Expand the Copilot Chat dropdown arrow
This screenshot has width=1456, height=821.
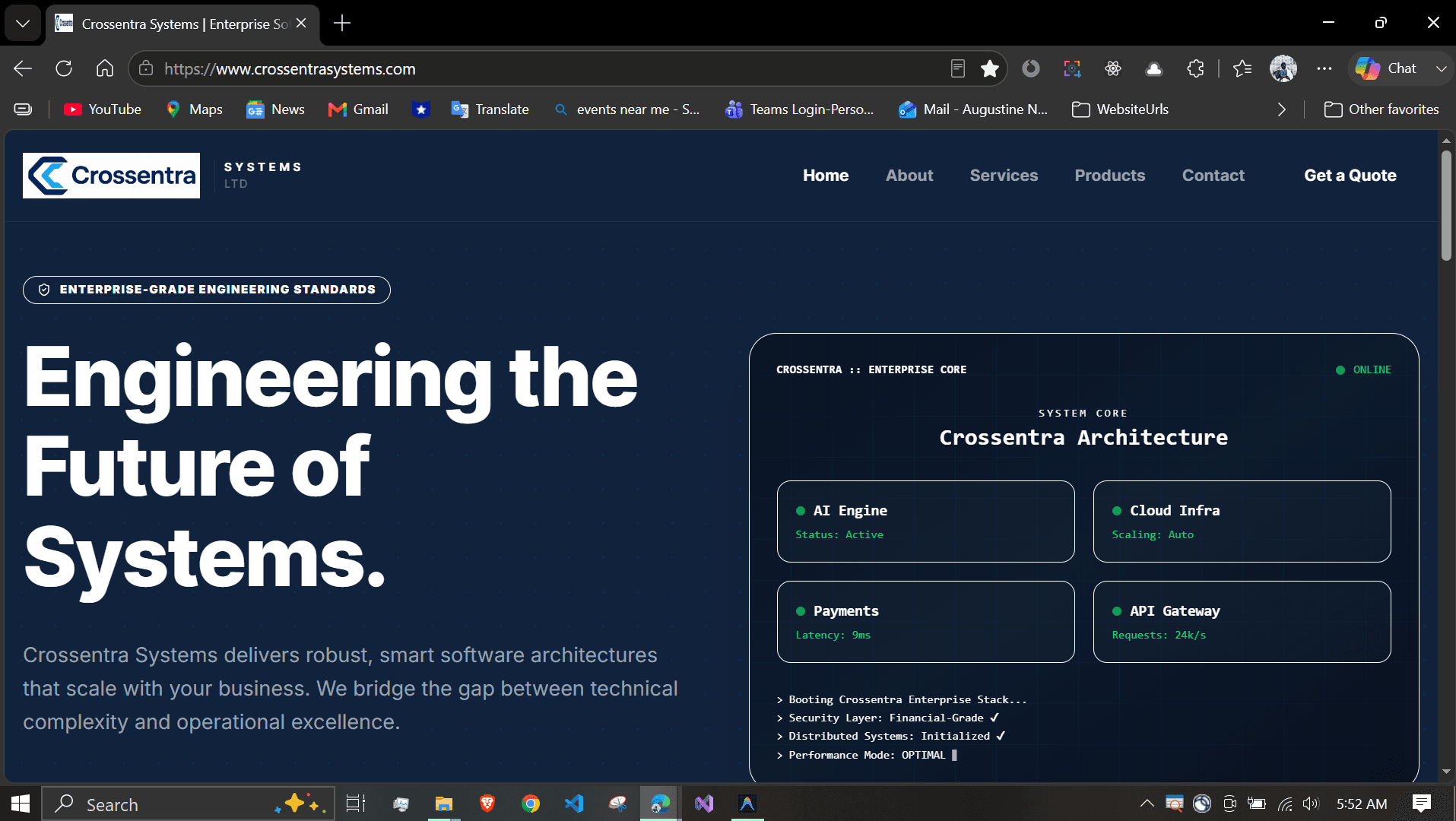1441,68
